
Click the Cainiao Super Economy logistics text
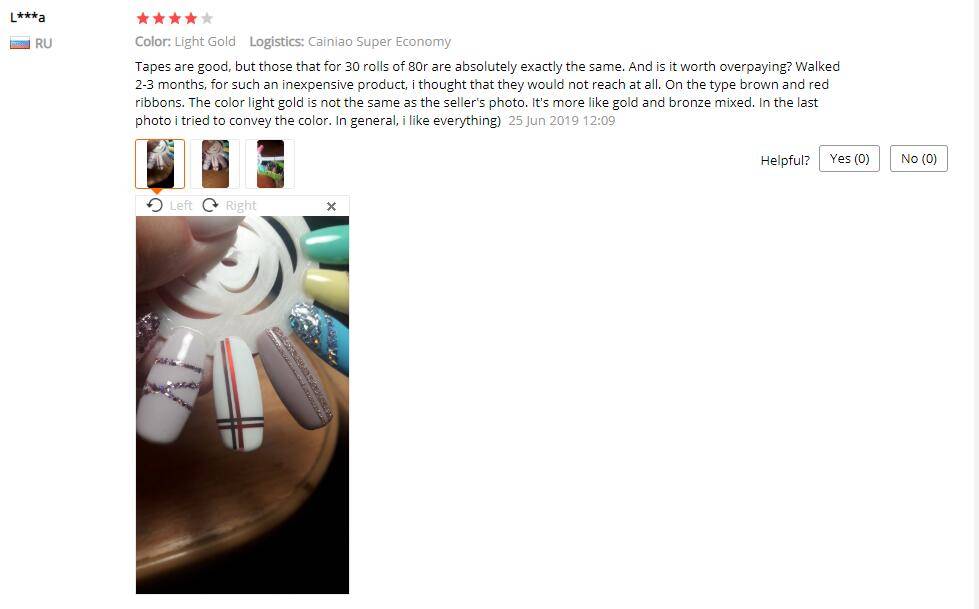click(x=380, y=42)
